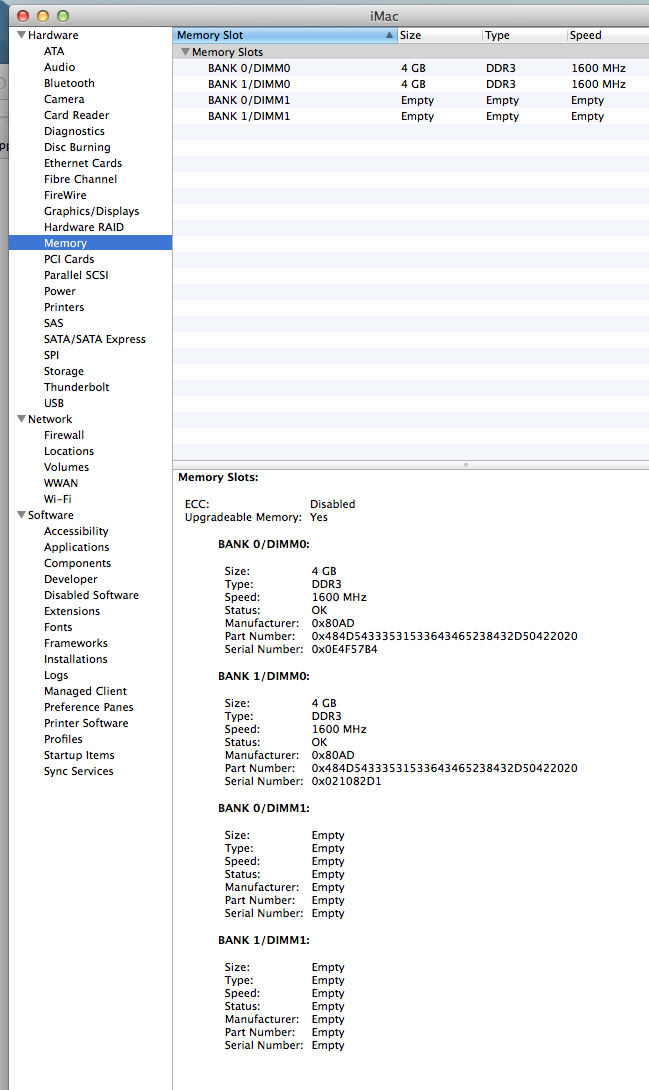Select the BANK 0/DIMM0 table row
The image size is (649, 1090).
(x=411, y=67)
